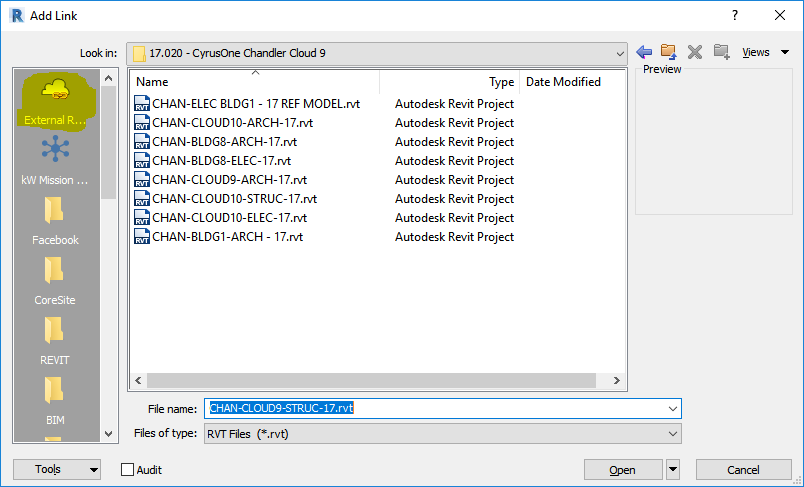804x487 pixels.
Task: Expand the Open button options arrow
Action: click(673, 470)
